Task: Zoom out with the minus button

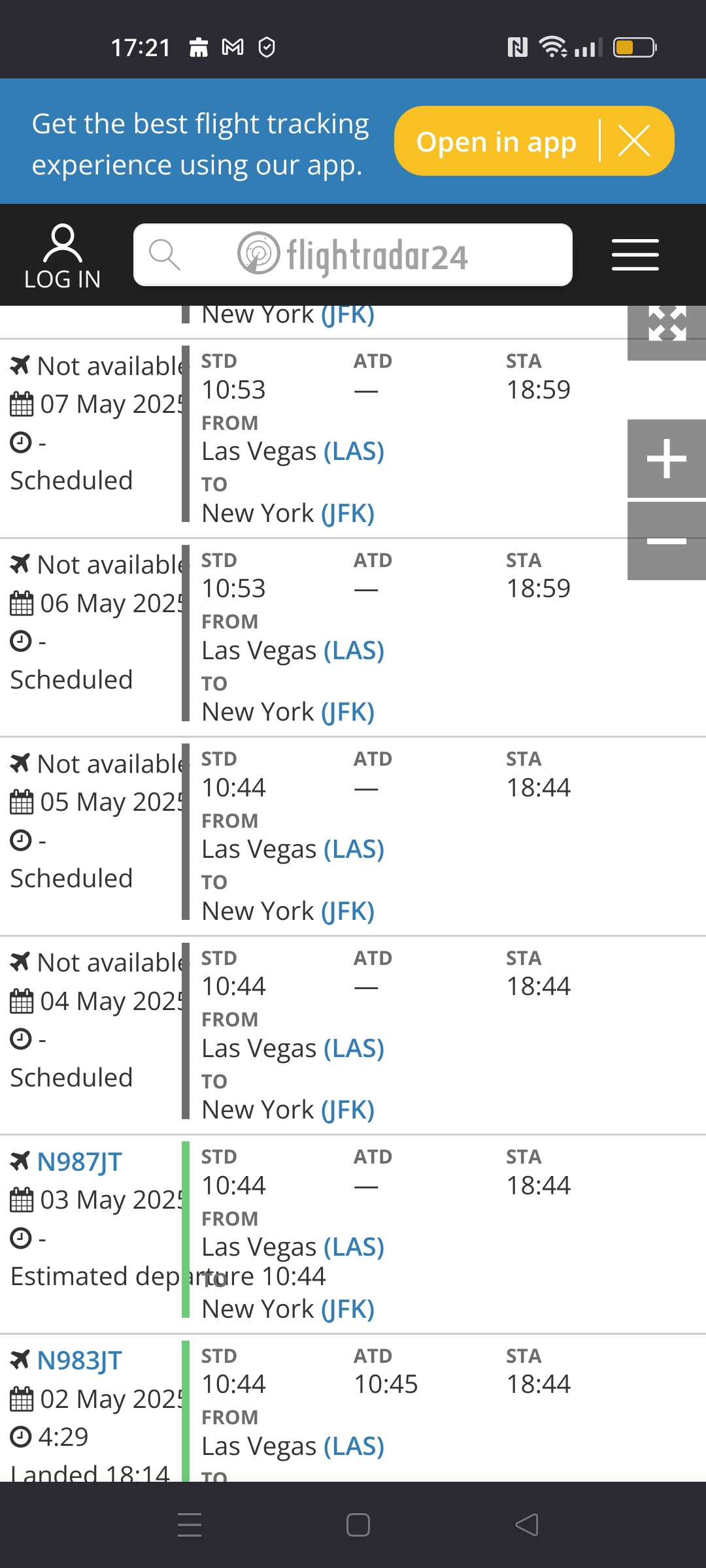Action: click(666, 541)
